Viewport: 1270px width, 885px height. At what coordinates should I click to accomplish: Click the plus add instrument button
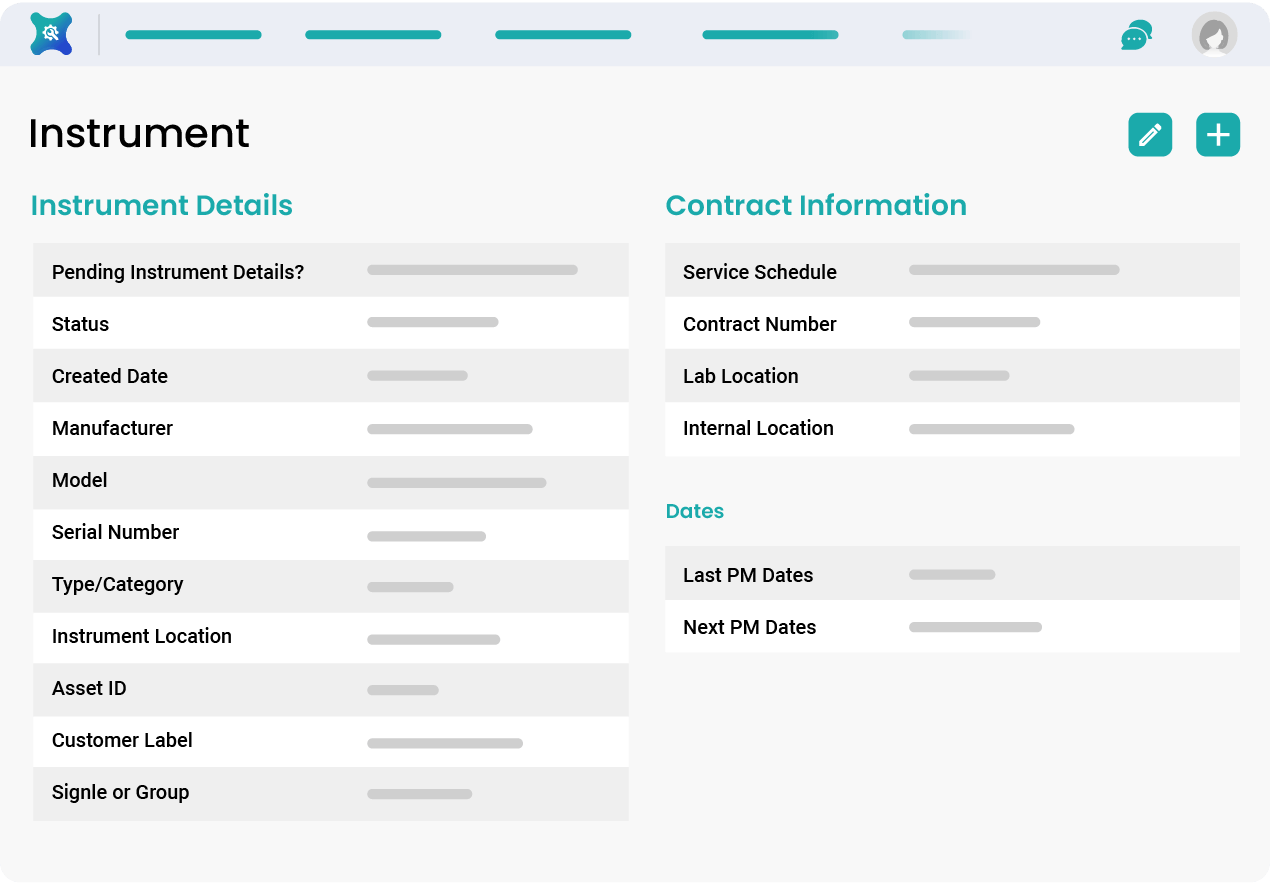point(1218,135)
